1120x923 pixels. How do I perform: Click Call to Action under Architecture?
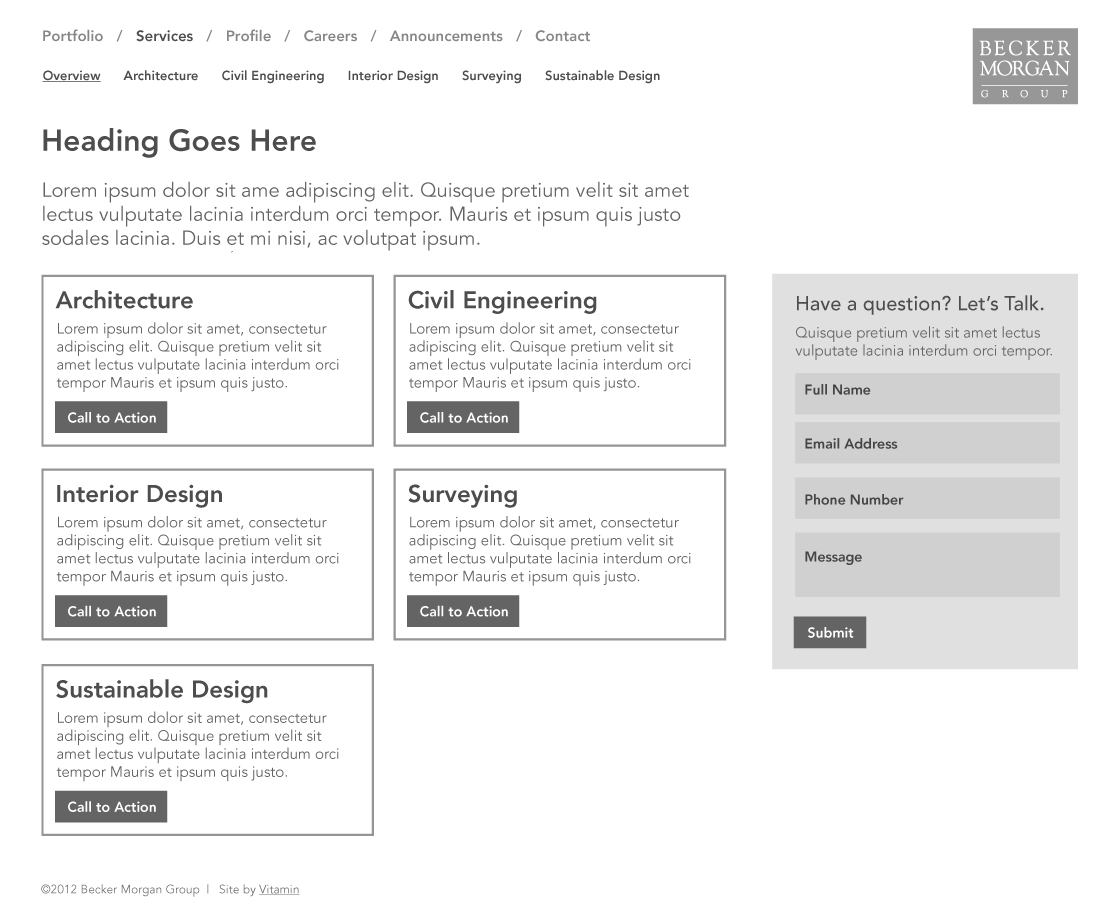pos(111,418)
